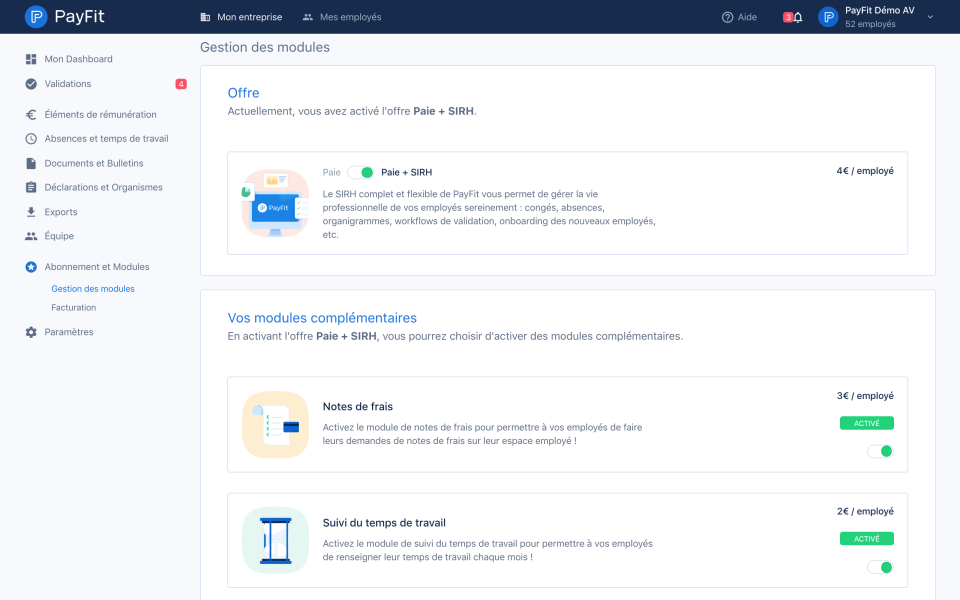Click the building icon next to Mon entreprise
The height and width of the screenshot is (600, 960).
206,17
